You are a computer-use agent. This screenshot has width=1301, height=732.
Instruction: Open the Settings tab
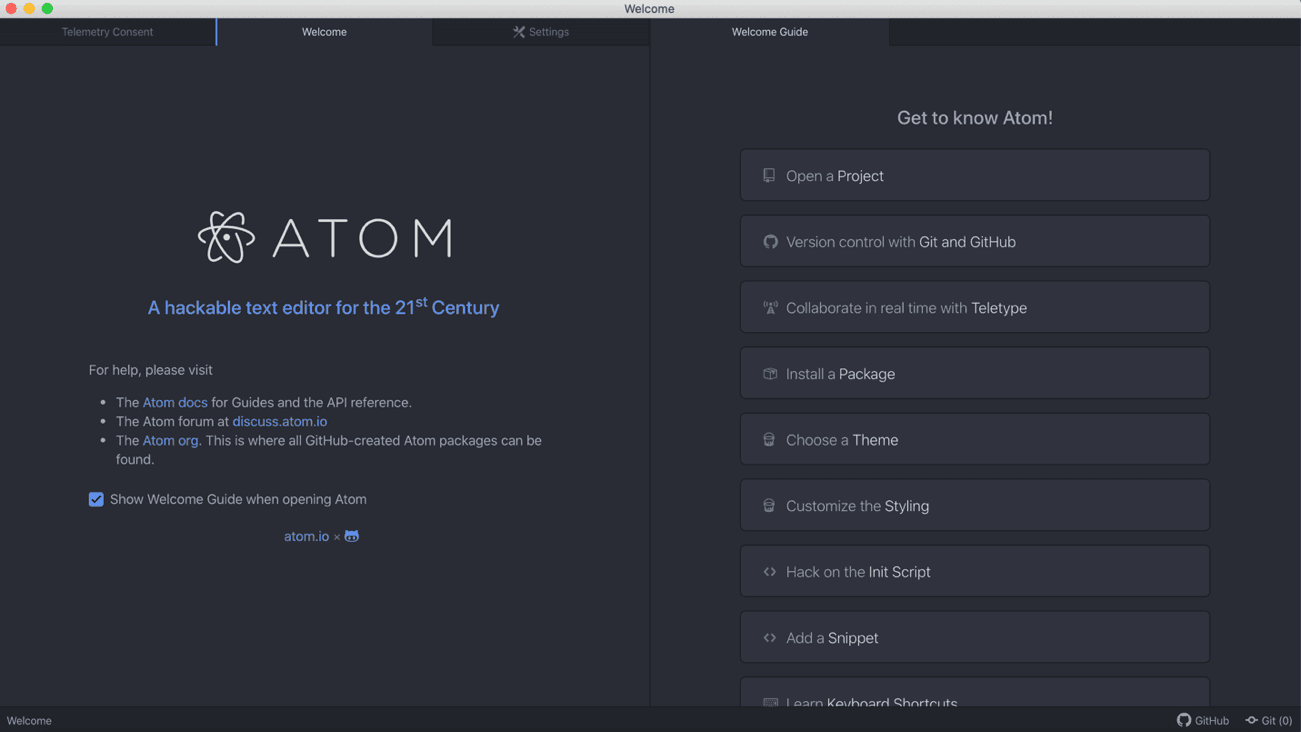click(541, 32)
